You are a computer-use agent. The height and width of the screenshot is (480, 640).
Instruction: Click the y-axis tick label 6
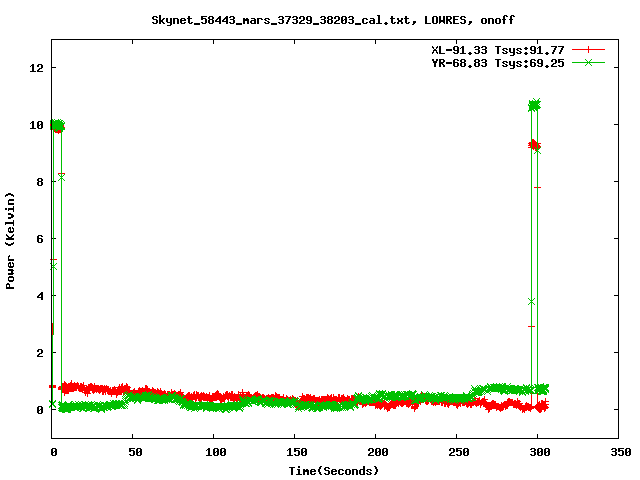click(x=40, y=239)
